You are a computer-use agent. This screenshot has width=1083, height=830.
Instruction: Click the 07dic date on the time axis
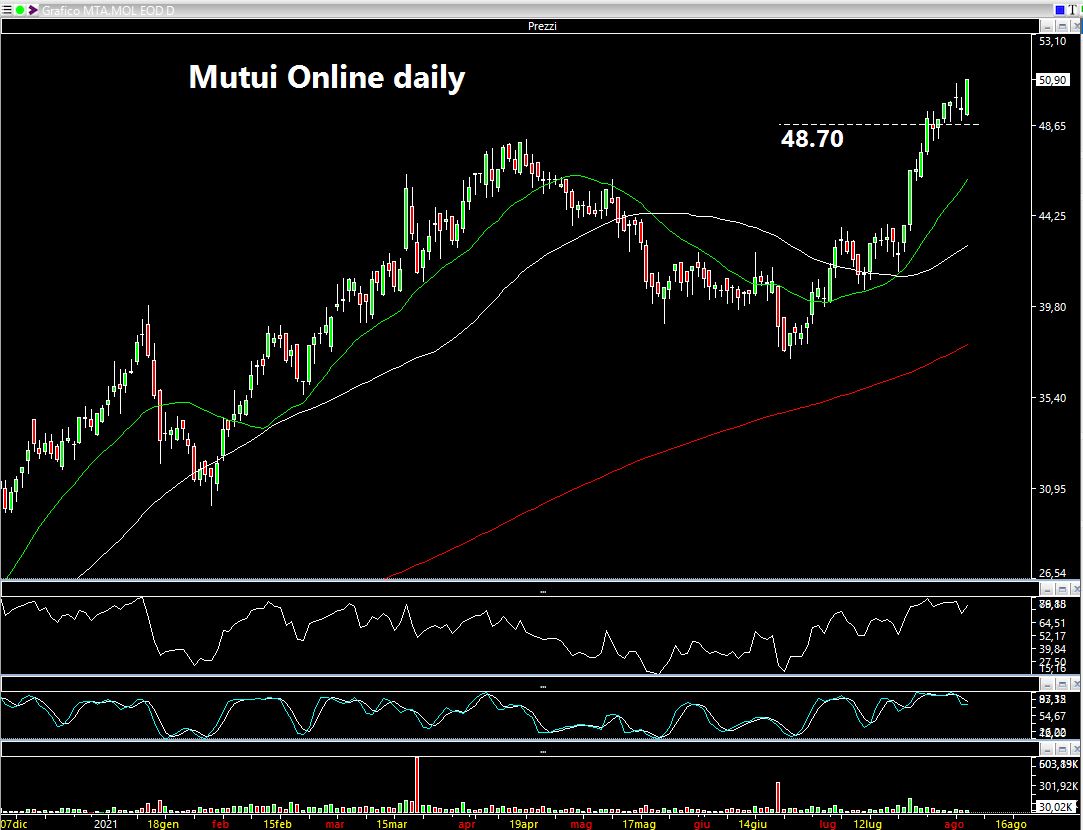click(15, 824)
